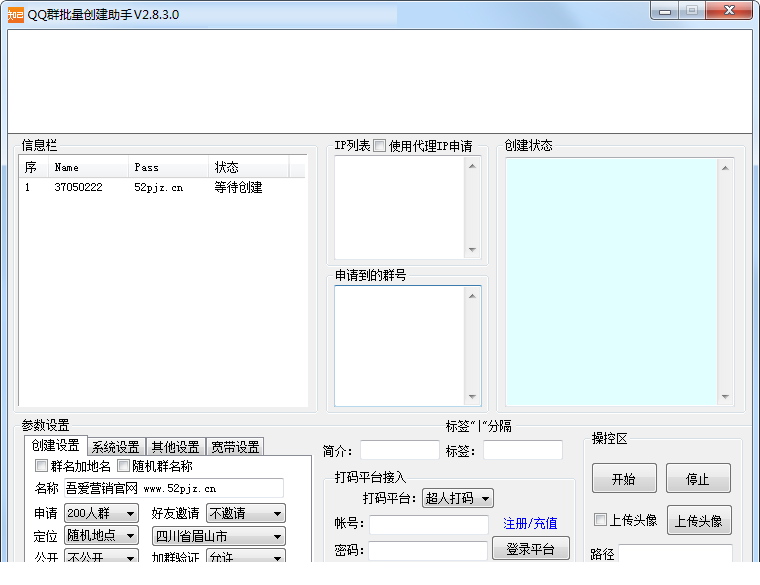Open the 注册/充值 link
Viewport: 760px width, 585px height.
(x=530, y=523)
